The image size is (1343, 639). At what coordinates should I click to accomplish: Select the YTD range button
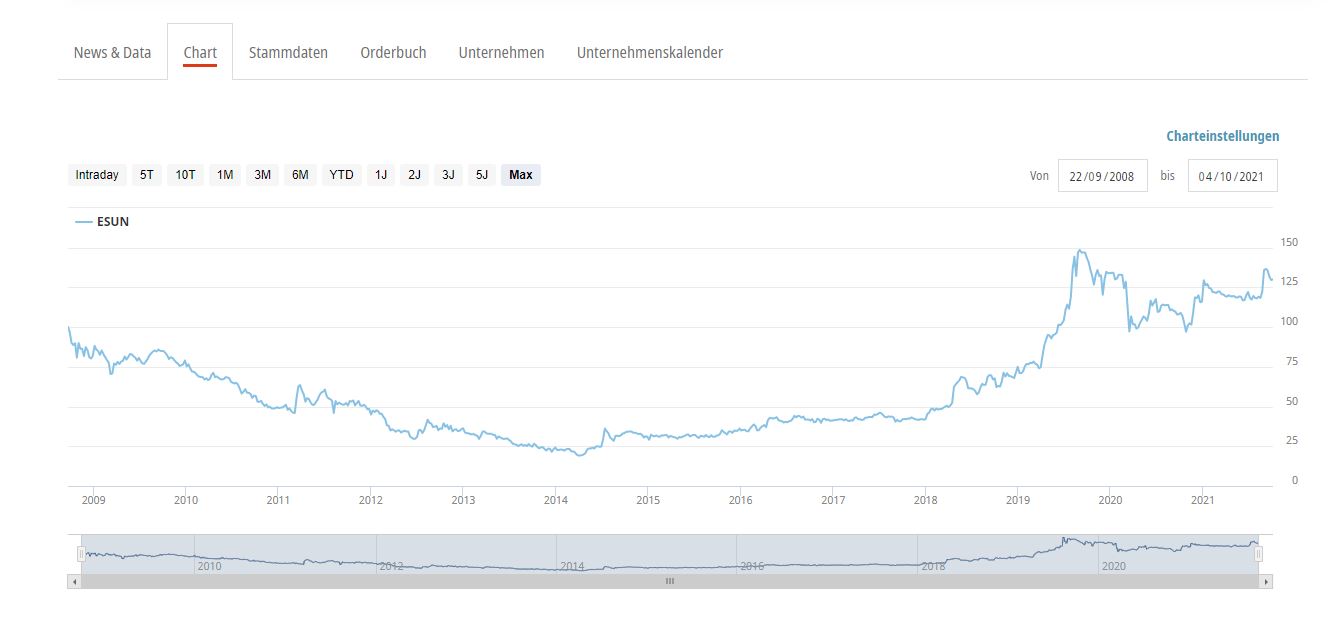click(x=341, y=175)
